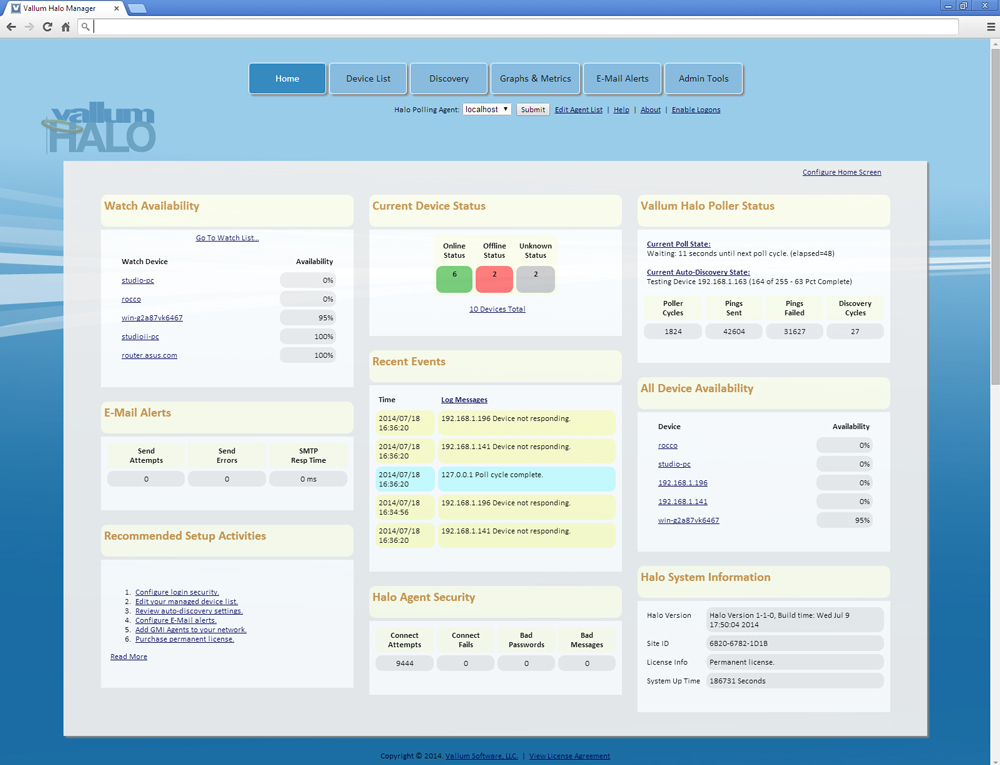
Task: Open the studioii-pc device link
Action: 140,337
